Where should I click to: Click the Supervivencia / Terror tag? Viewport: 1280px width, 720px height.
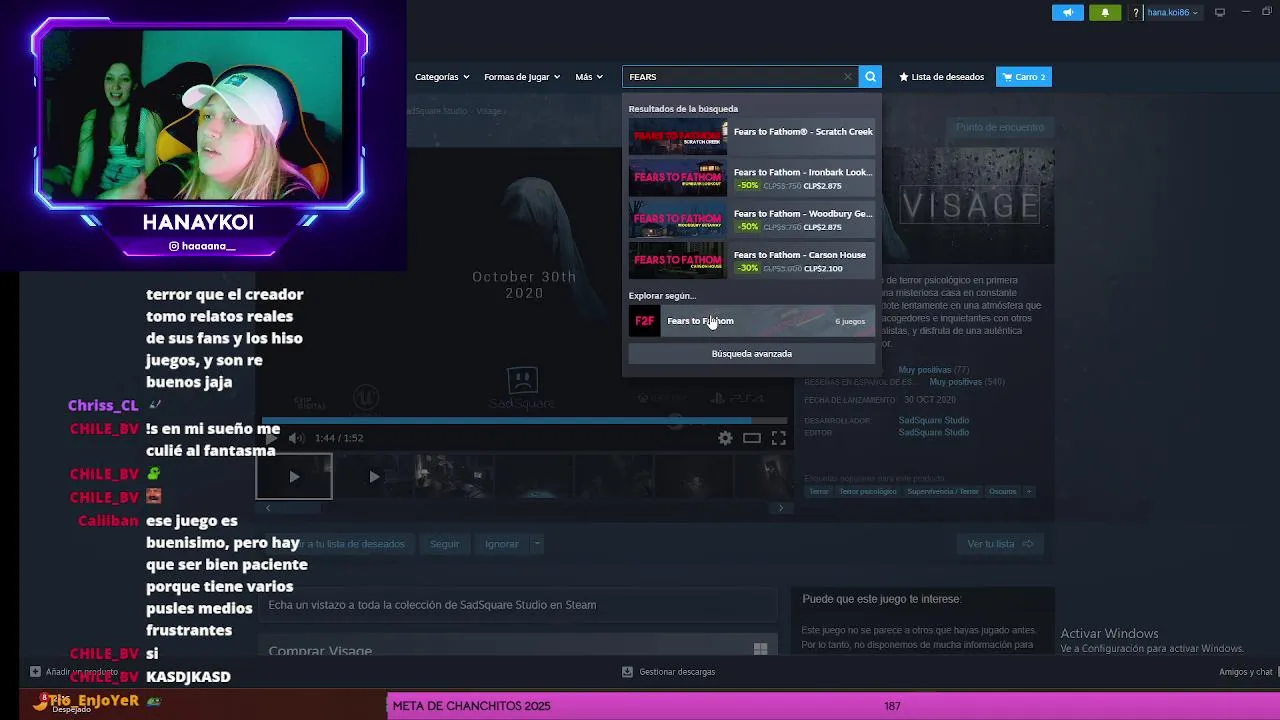tap(943, 492)
